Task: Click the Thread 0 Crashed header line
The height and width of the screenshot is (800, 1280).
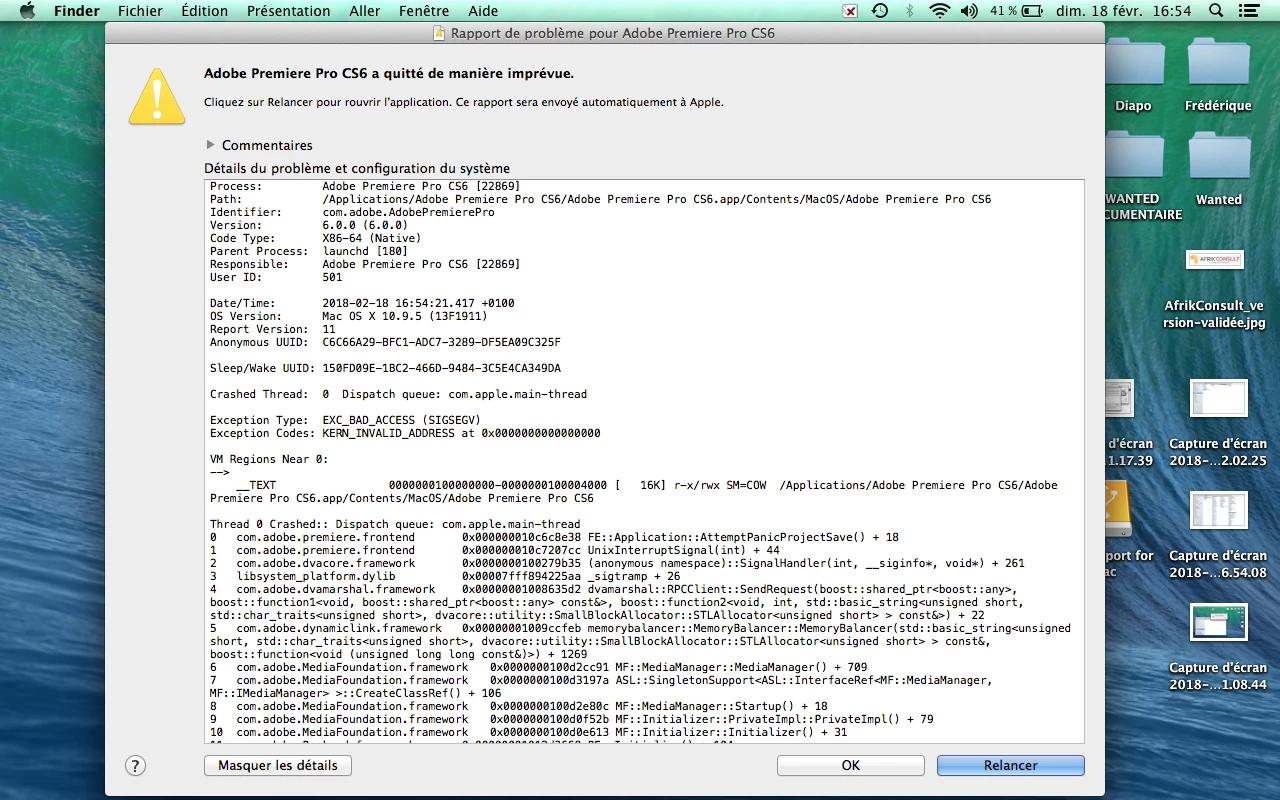Action: pos(395,524)
